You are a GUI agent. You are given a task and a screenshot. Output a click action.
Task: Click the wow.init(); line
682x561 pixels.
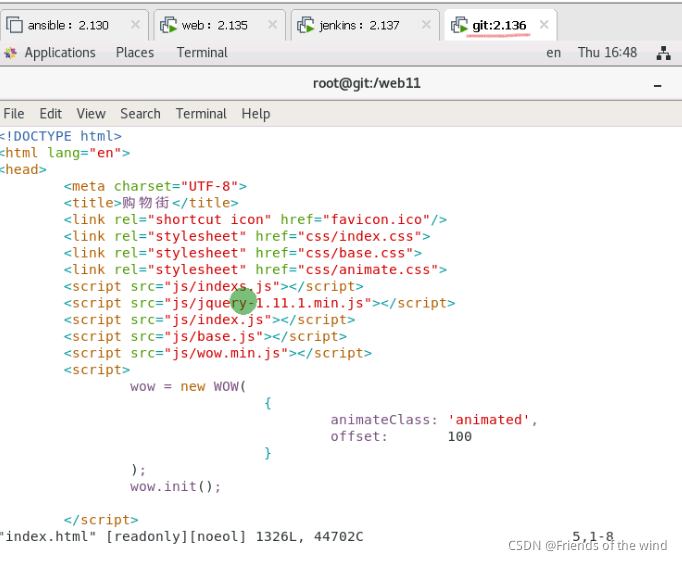tap(175, 487)
